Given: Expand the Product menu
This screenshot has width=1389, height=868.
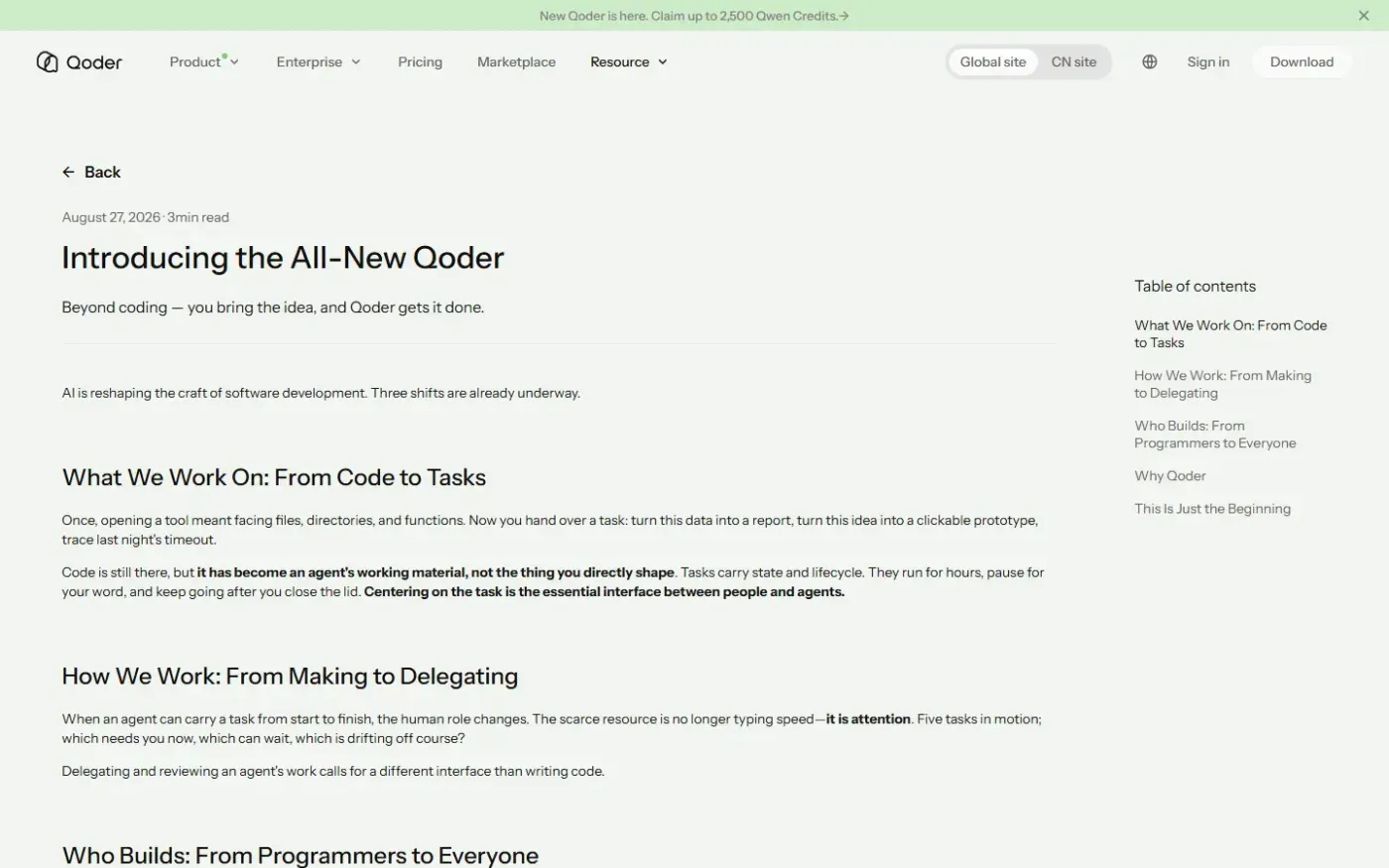Looking at the screenshot, I should pos(203,62).
